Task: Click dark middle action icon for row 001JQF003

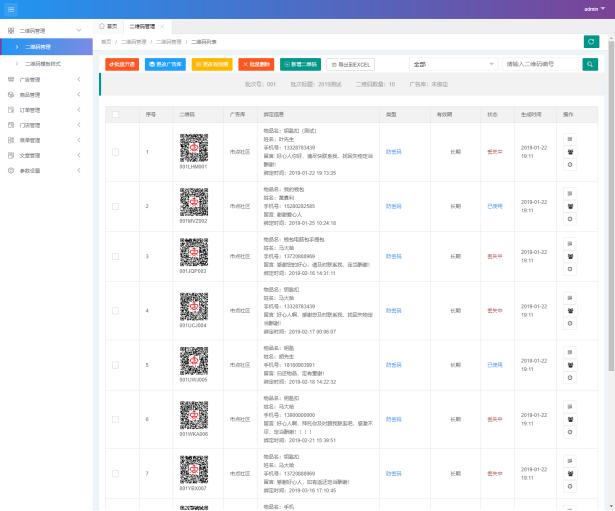Action: click(570, 256)
